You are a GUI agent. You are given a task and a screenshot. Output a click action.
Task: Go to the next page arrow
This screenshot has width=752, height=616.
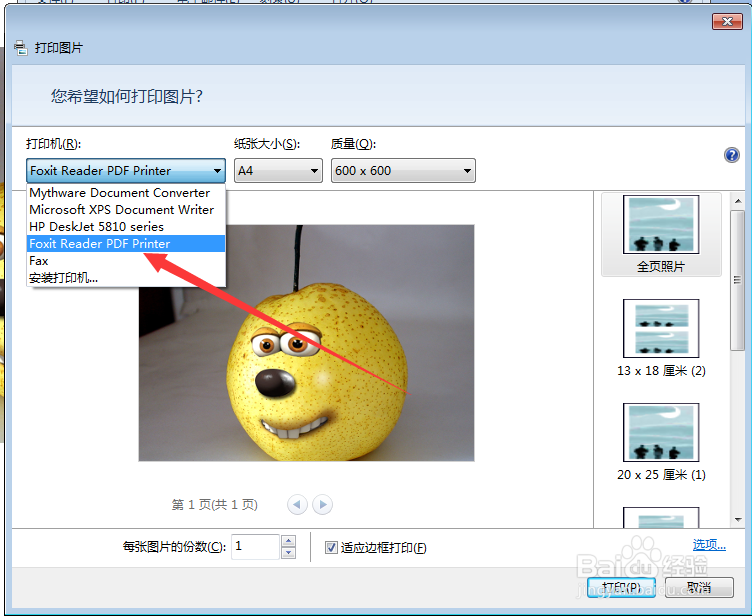[322, 505]
